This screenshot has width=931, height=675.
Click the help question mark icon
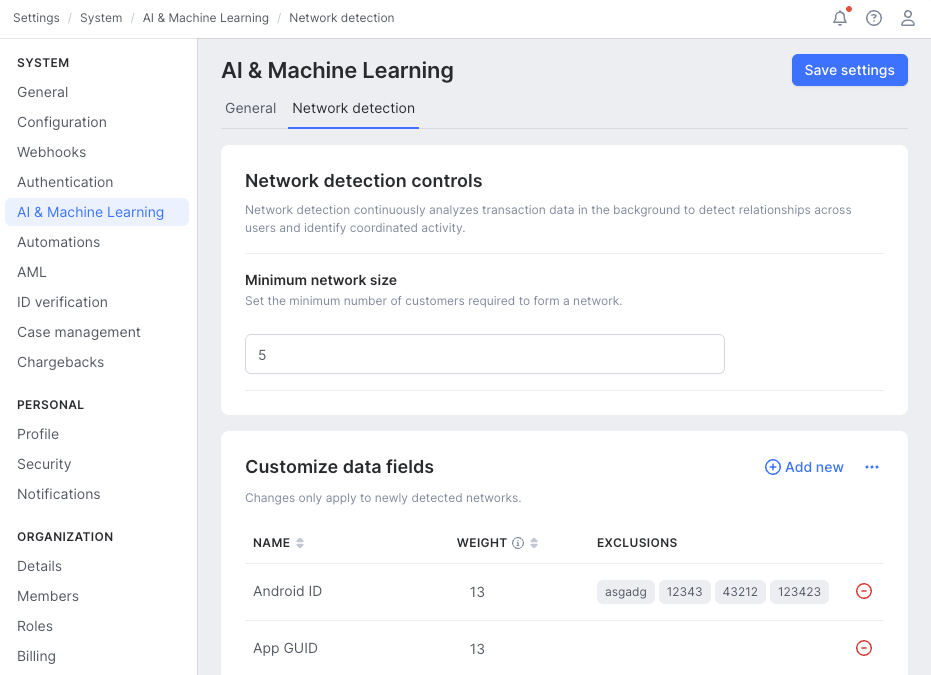(x=874, y=18)
